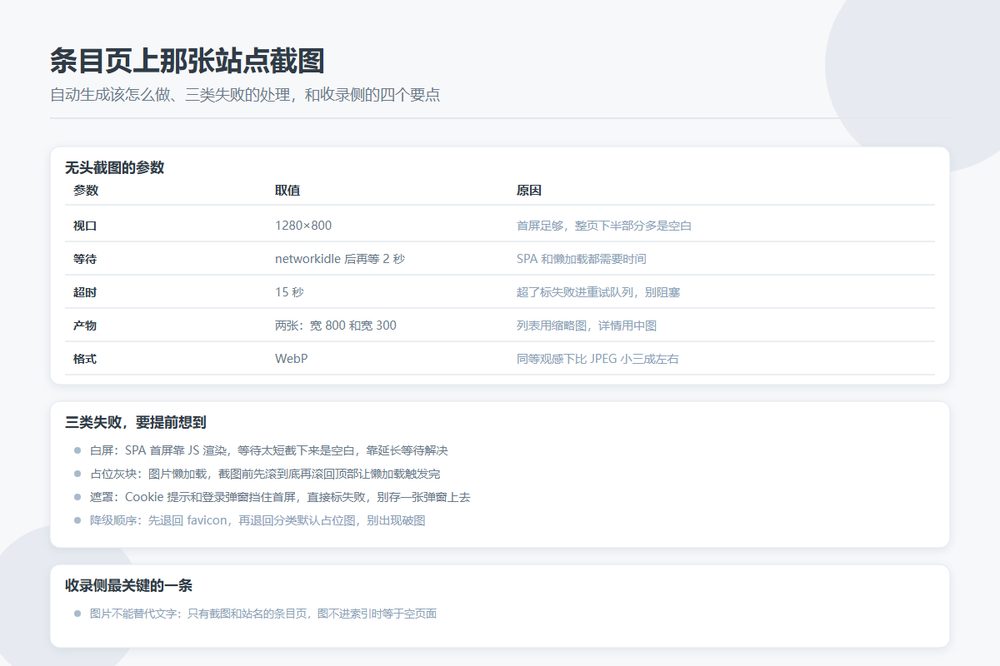Click the heading 三类失败，要提前想到
Screen dimensions: 1000x666
click(136, 422)
